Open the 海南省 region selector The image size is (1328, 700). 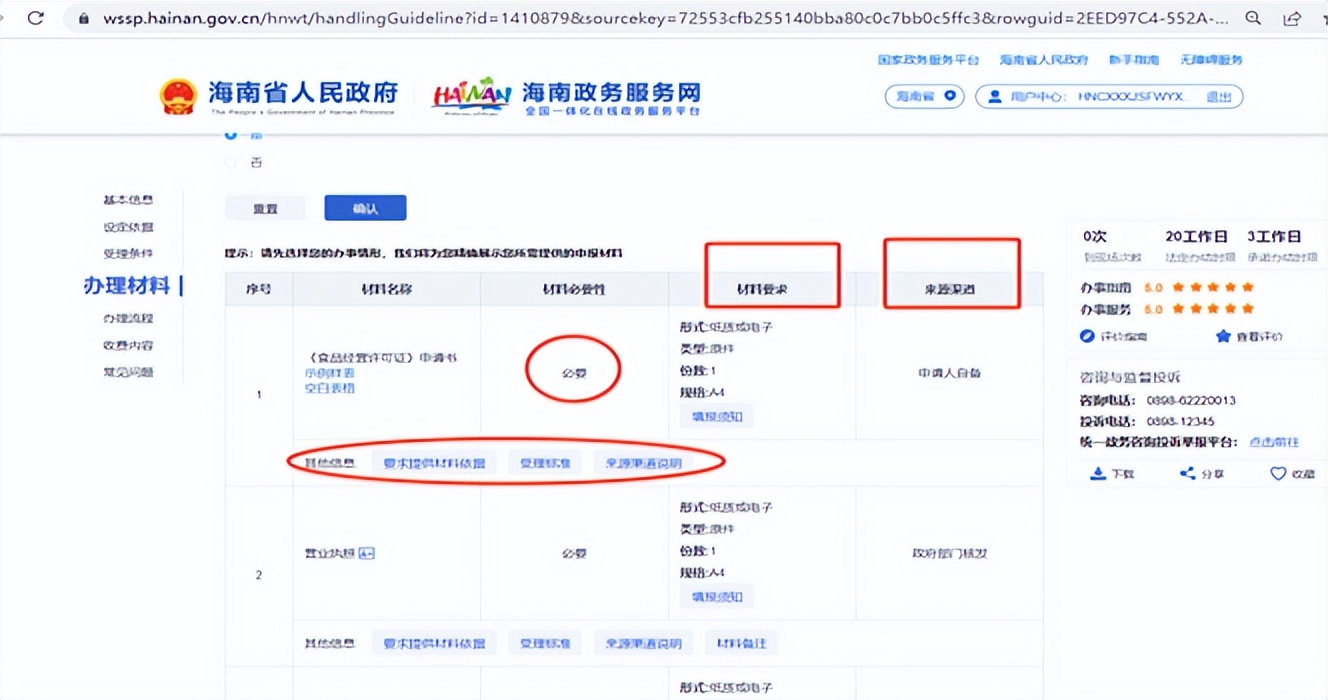click(x=924, y=96)
